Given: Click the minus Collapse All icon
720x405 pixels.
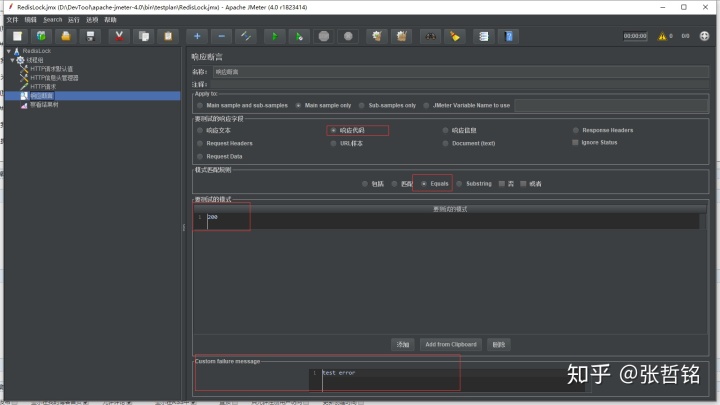Looking at the screenshot, I should pyautogui.click(x=221, y=36).
